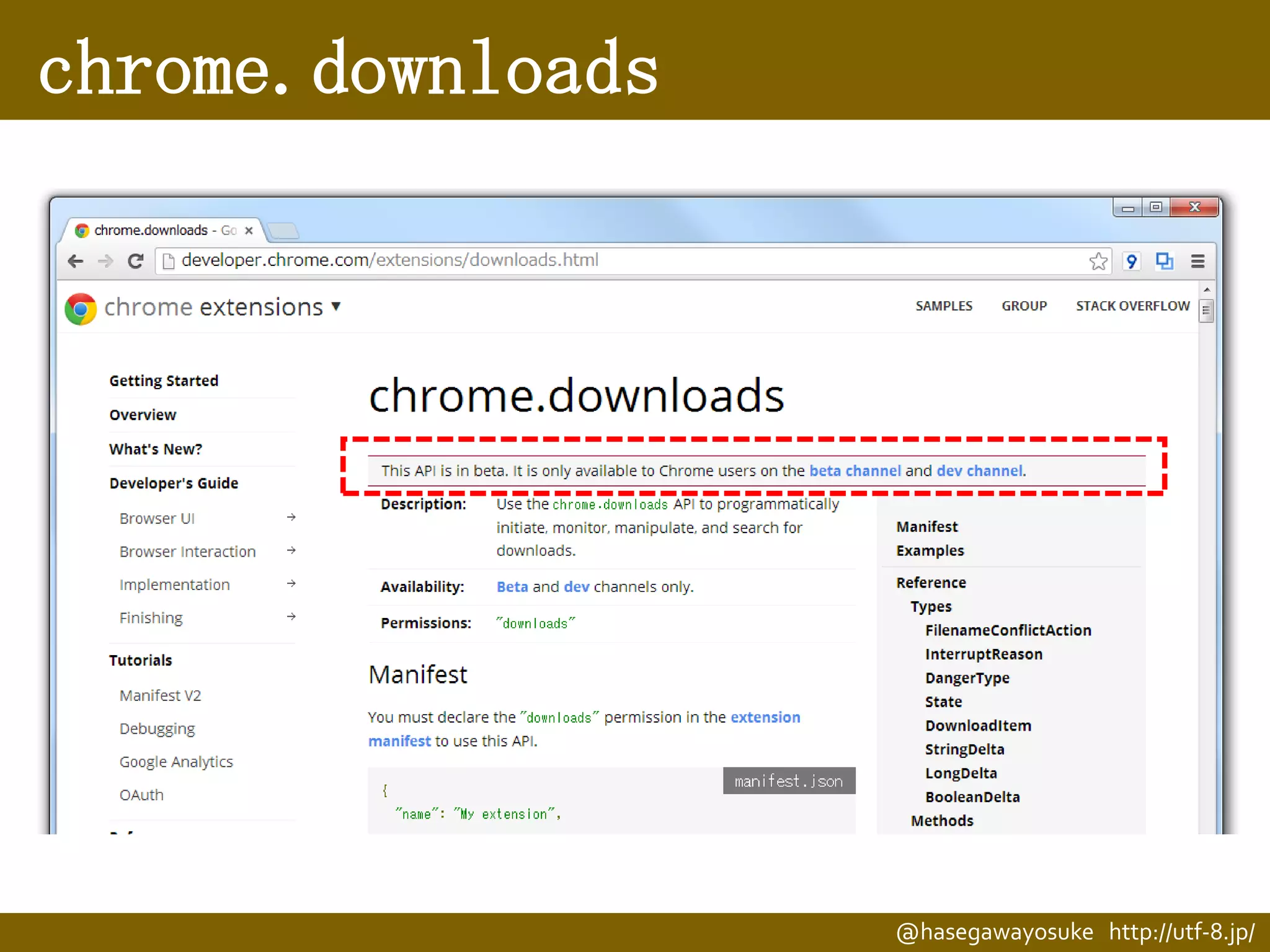Open the extension icon showing 9
Viewport: 1270px width, 952px height.
click(1132, 261)
